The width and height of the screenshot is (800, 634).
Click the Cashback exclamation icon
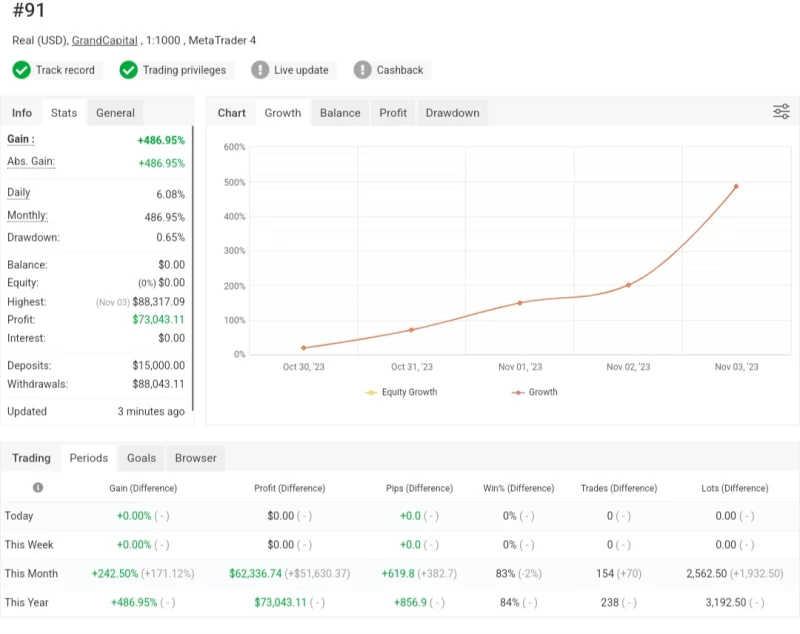pyautogui.click(x=362, y=70)
